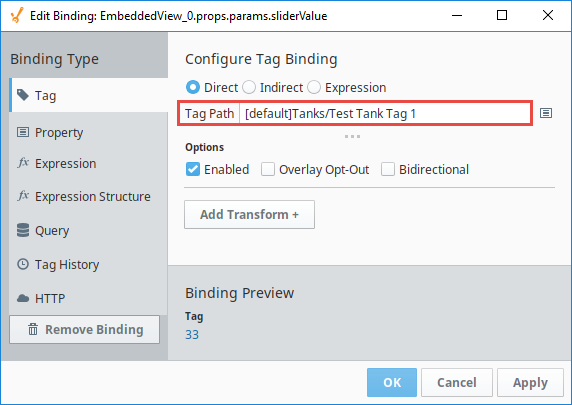
Task: Select the Direct radio button
Action: [x=193, y=87]
